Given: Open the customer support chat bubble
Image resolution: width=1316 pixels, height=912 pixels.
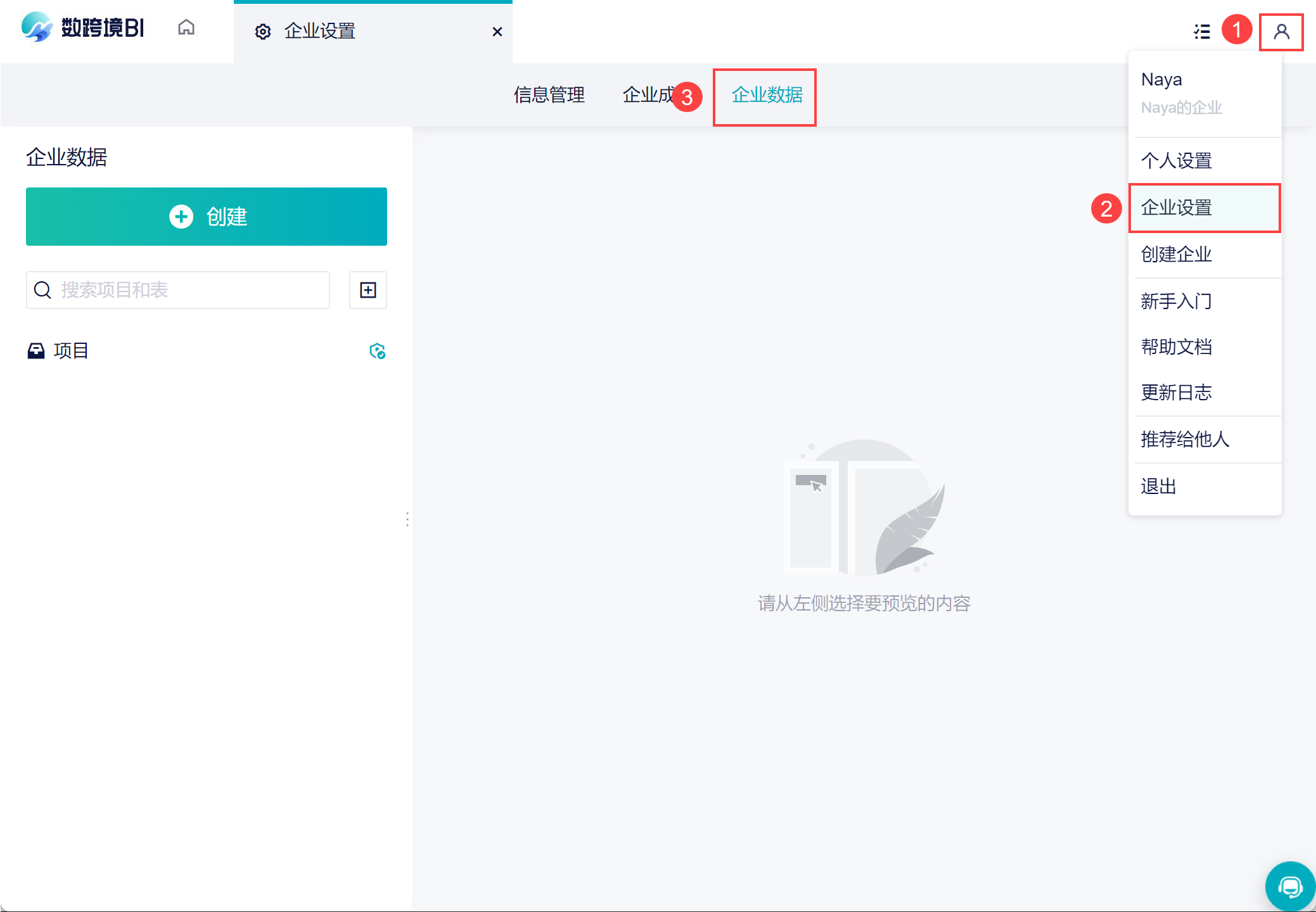Looking at the screenshot, I should (1289, 886).
